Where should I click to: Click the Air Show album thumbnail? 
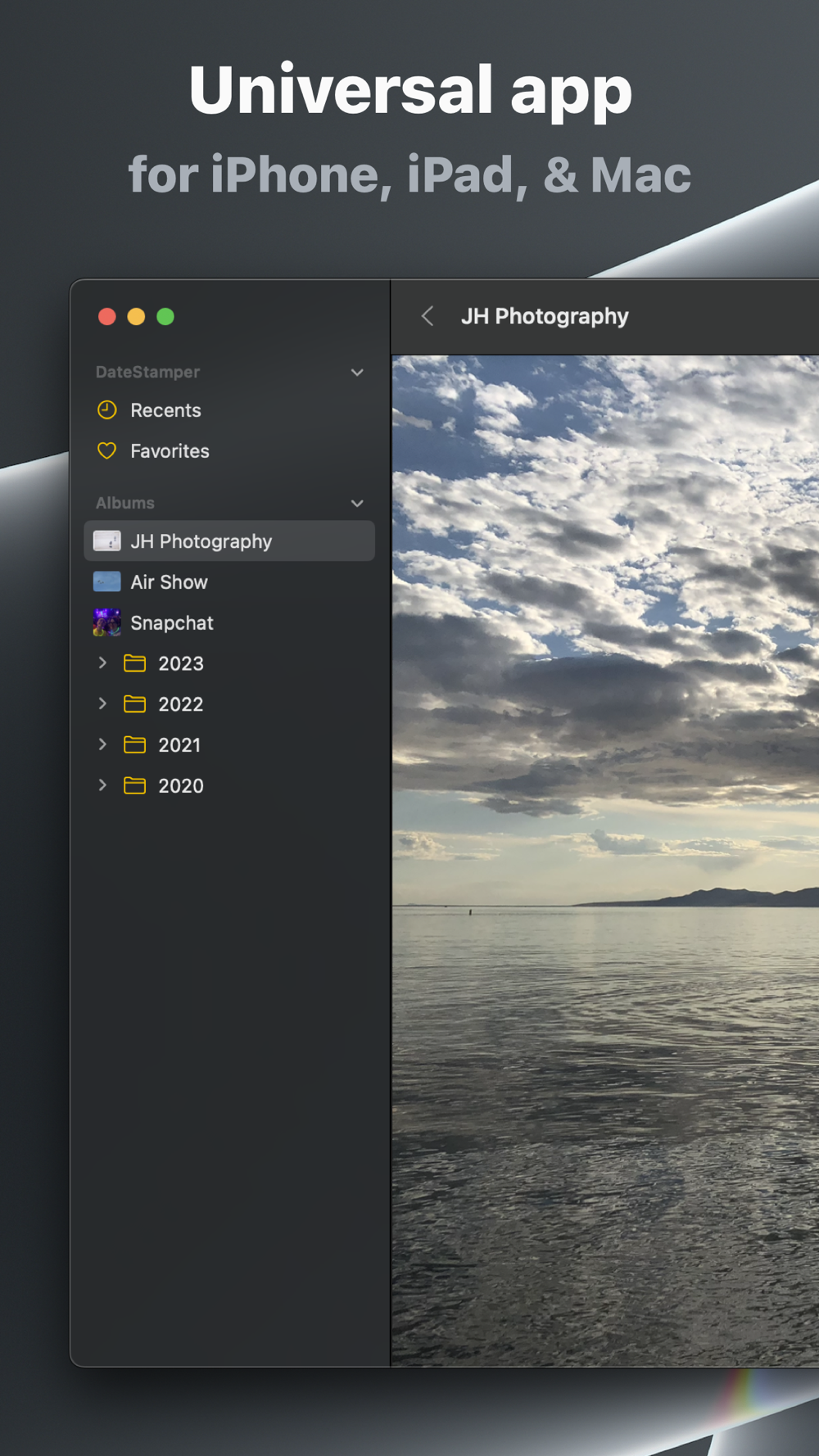pos(106,581)
